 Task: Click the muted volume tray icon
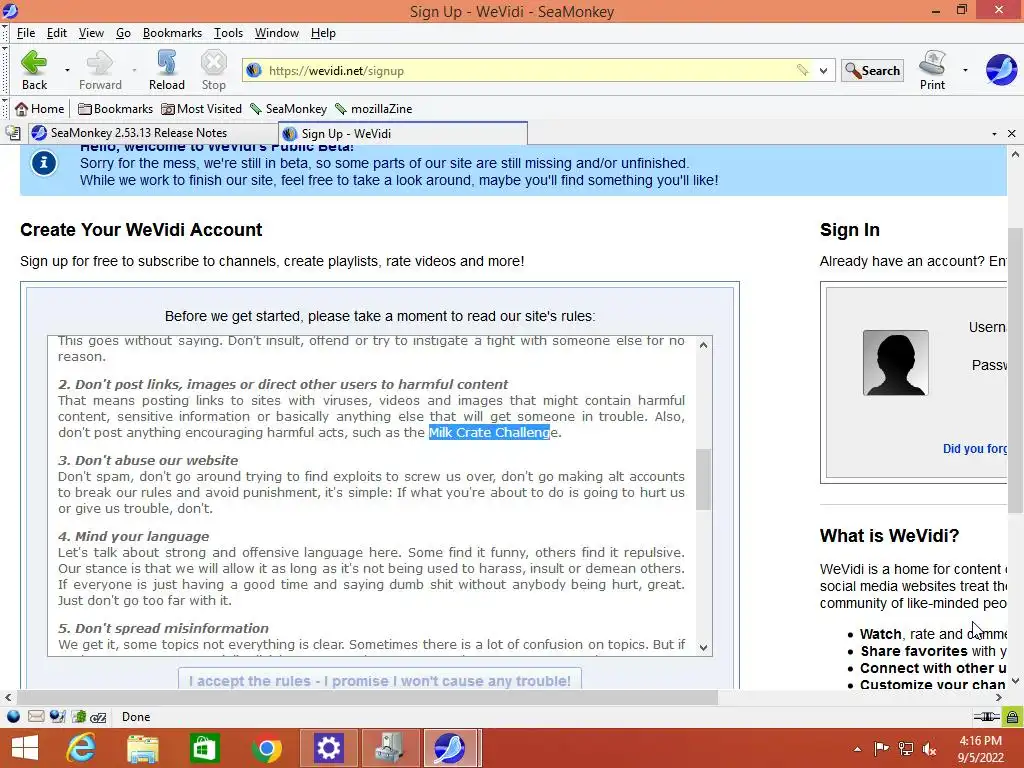click(x=929, y=749)
